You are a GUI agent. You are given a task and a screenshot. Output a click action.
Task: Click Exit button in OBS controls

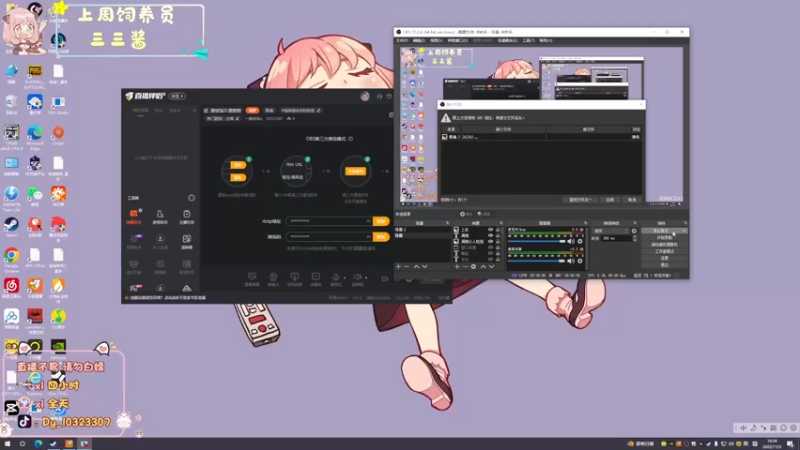tap(664, 265)
